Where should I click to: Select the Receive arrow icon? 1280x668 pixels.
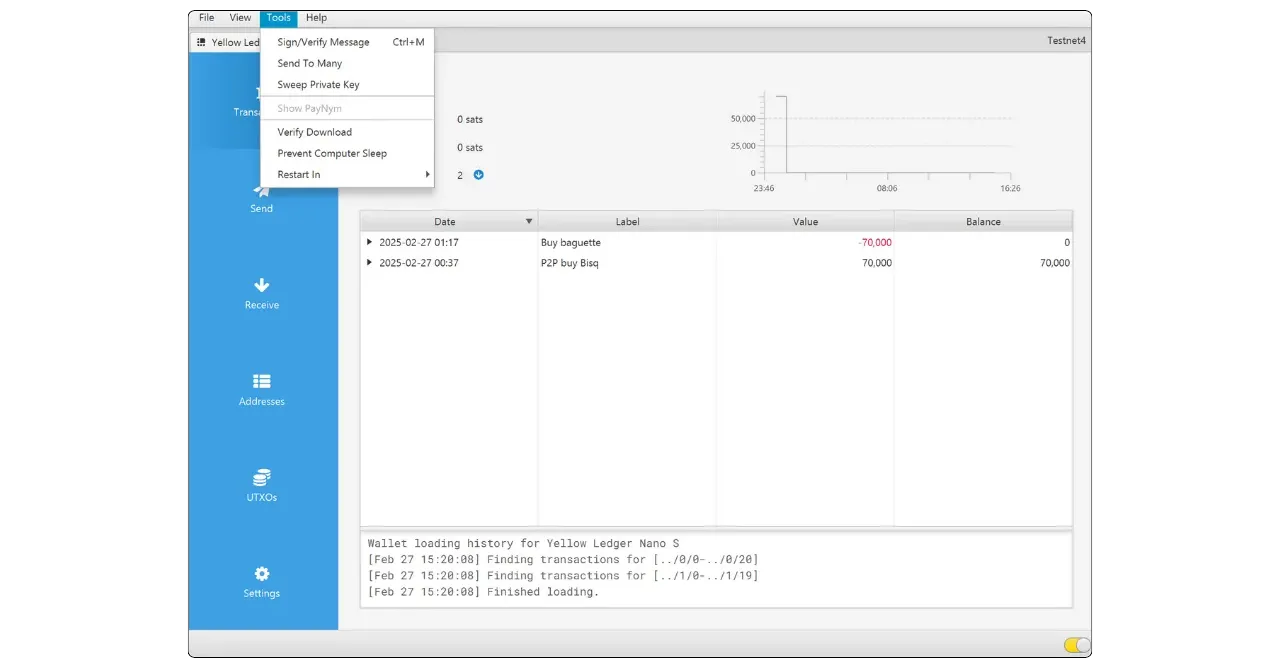261,285
